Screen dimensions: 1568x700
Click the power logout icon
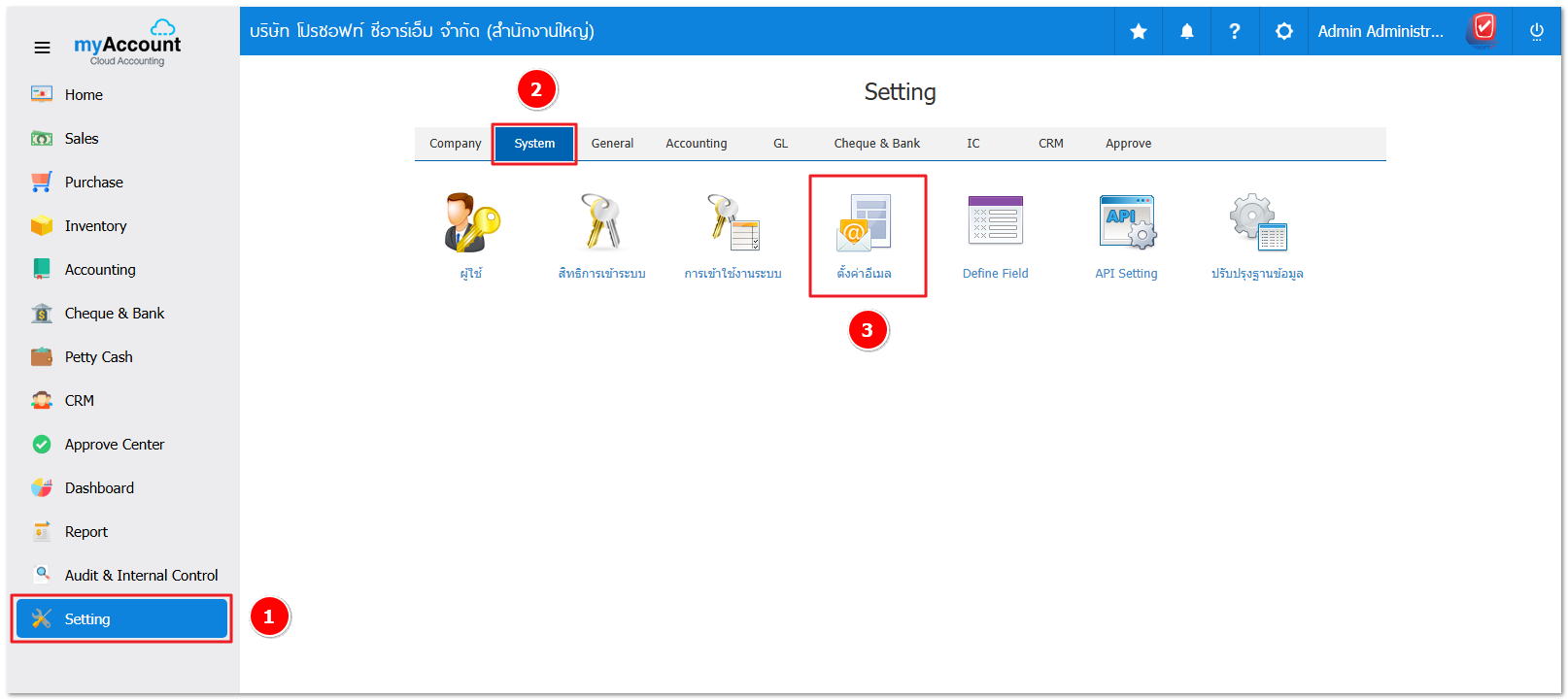pyautogui.click(x=1536, y=32)
